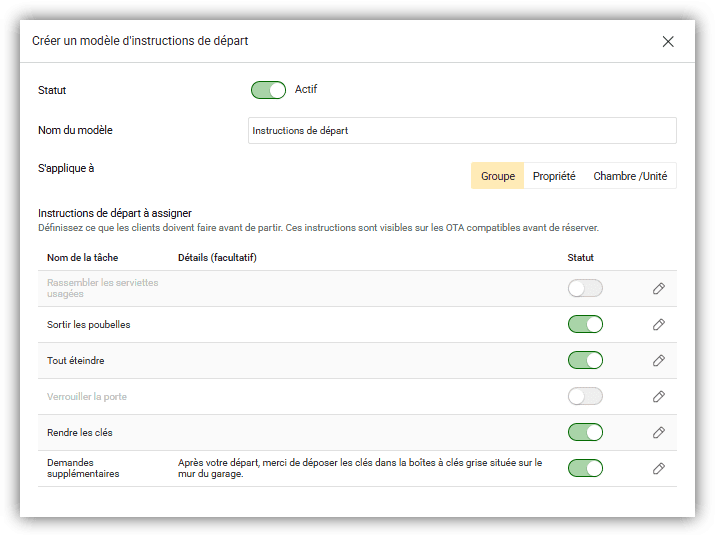Toggle the Actif status switch
The image size is (715, 537).
pyautogui.click(x=268, y=90)
